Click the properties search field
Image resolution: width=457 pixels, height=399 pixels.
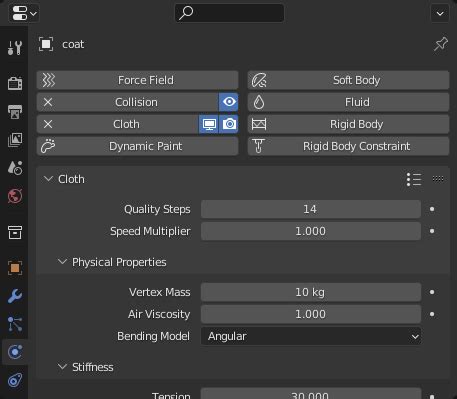click(229, 13)
